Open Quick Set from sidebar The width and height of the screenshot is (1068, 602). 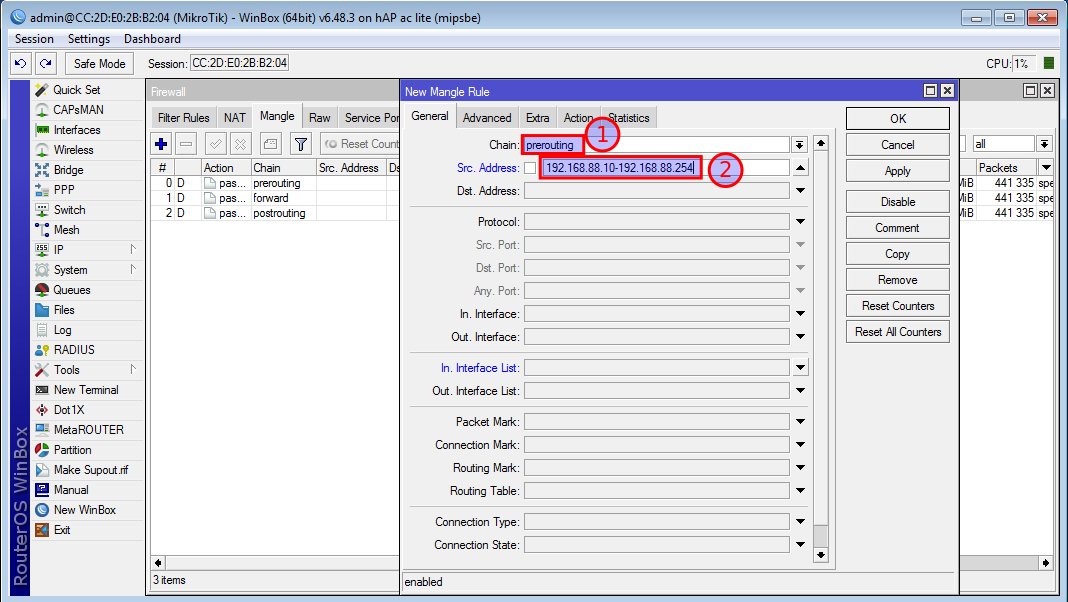[x=76, y=90]
